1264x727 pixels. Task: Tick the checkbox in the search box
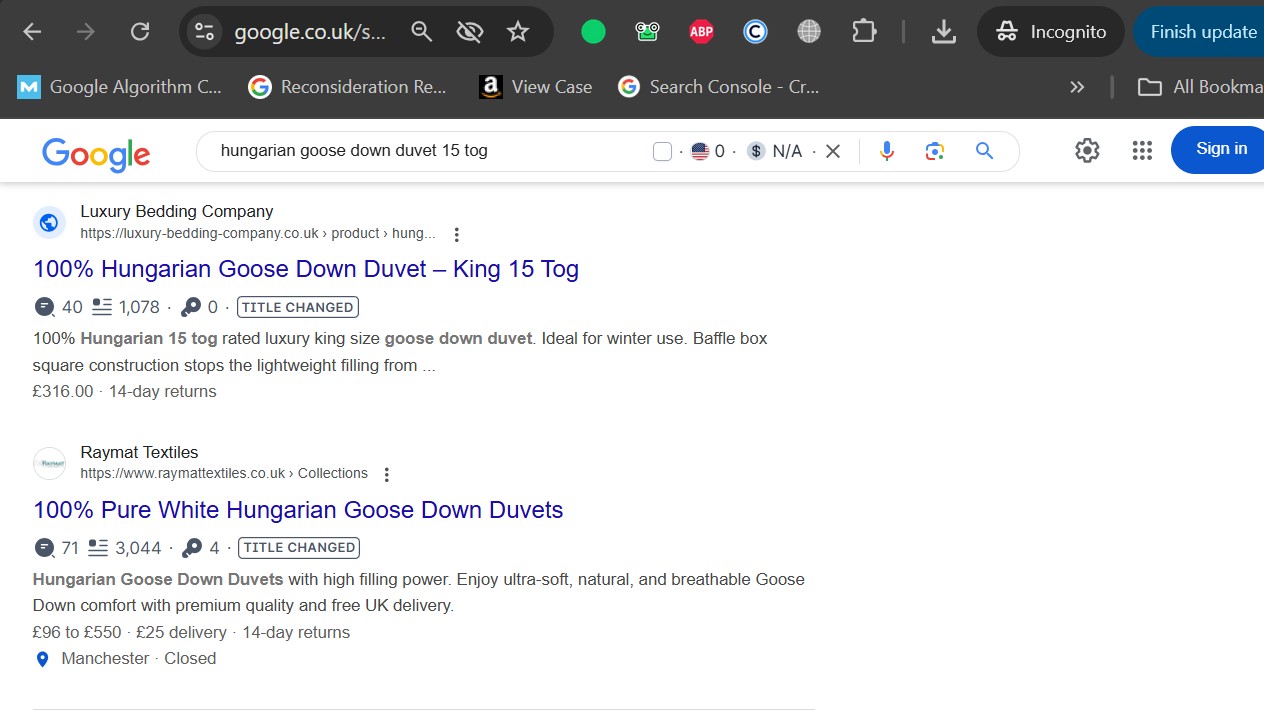[662, 151]
